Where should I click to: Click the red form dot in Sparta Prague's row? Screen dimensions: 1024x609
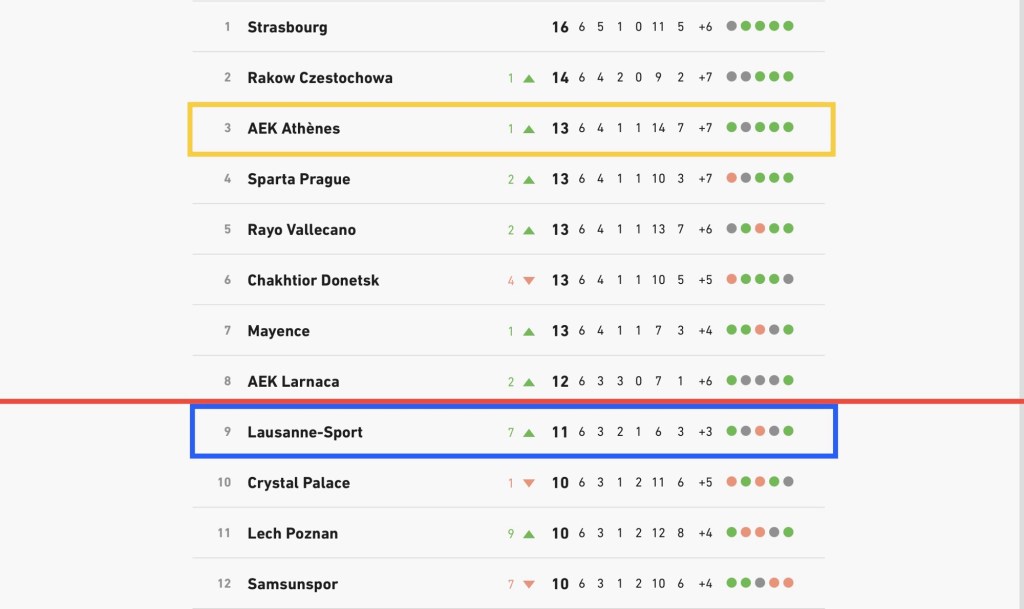732,179
